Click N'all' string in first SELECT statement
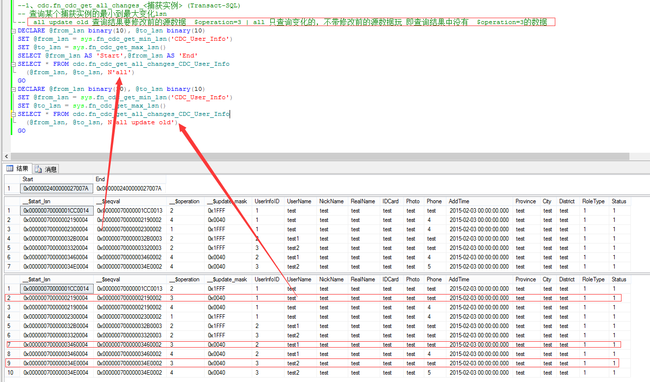The width and height of the screenshot is (650, 382). (119, 73)
